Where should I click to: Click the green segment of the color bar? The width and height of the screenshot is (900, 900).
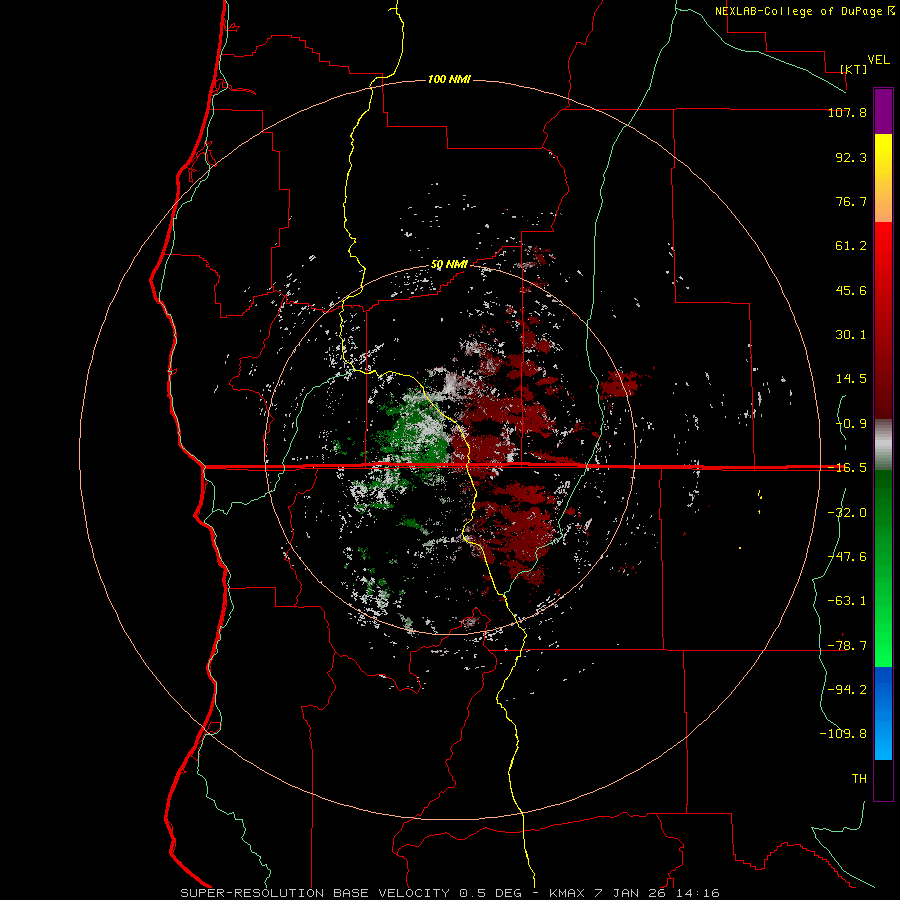883,568
